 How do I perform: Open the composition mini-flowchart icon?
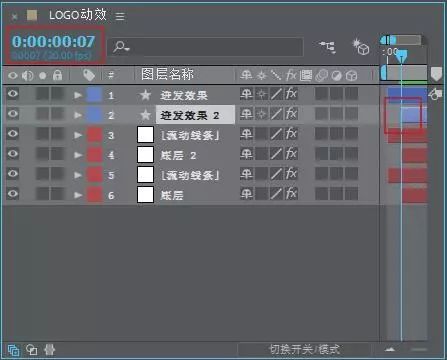[328, 47]
